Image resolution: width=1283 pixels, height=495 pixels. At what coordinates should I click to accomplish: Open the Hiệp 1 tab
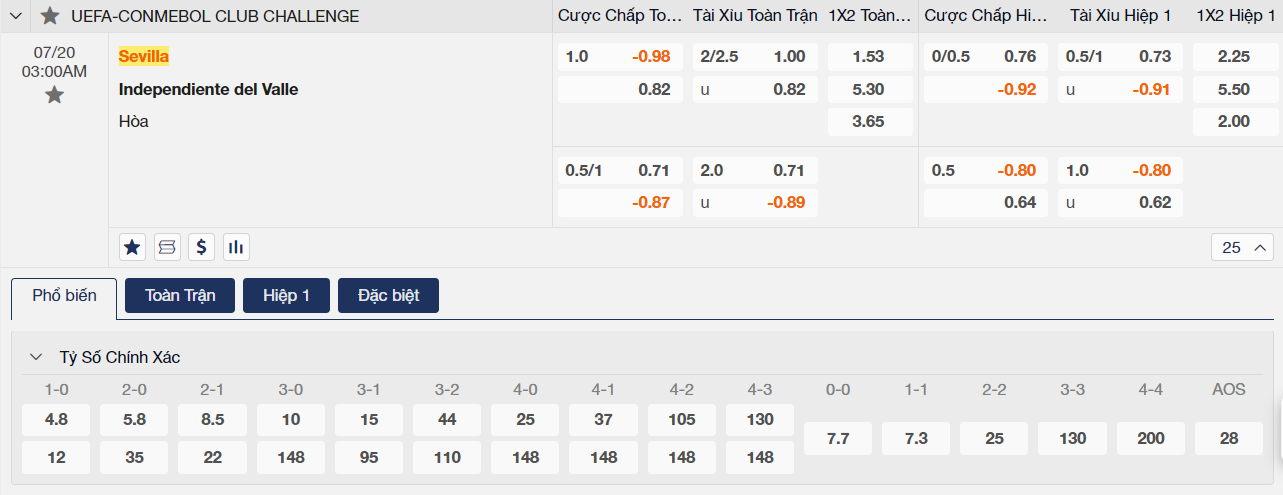(x=286, y=295)
